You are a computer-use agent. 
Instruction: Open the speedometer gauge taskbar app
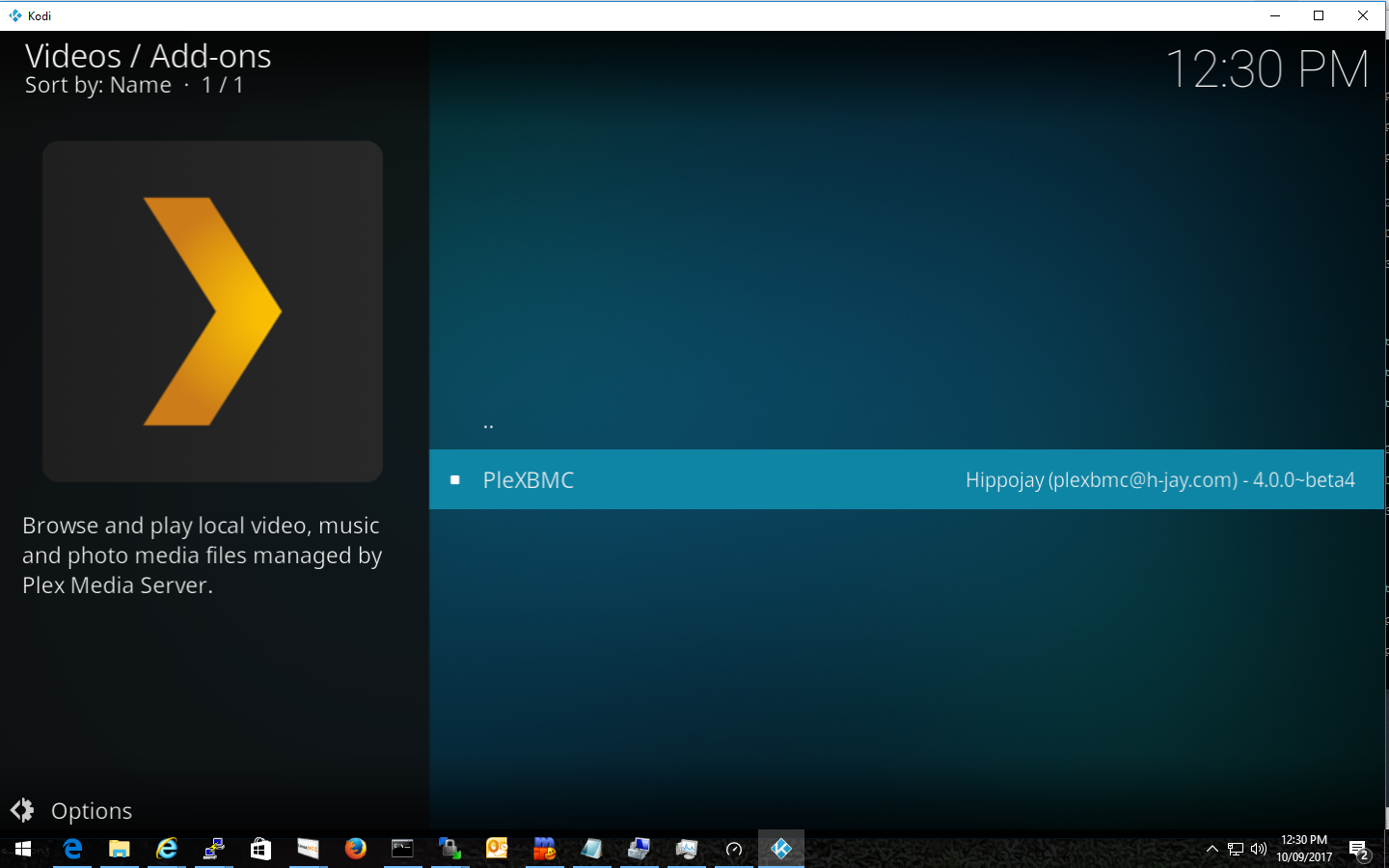(734, 849)
